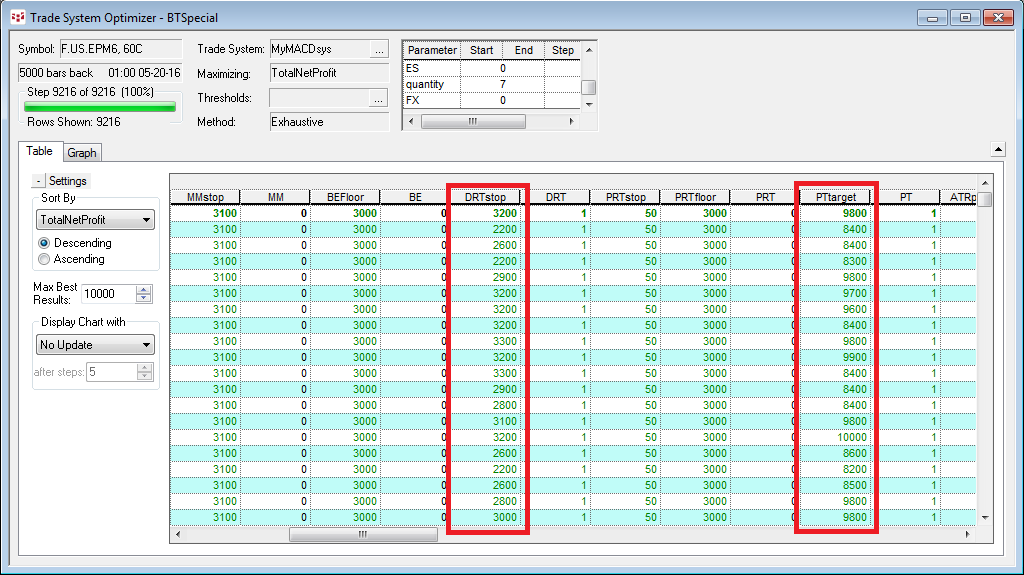
Task: Click the PTtarget cell showing 8200
Action: click(x=836, y=469)
